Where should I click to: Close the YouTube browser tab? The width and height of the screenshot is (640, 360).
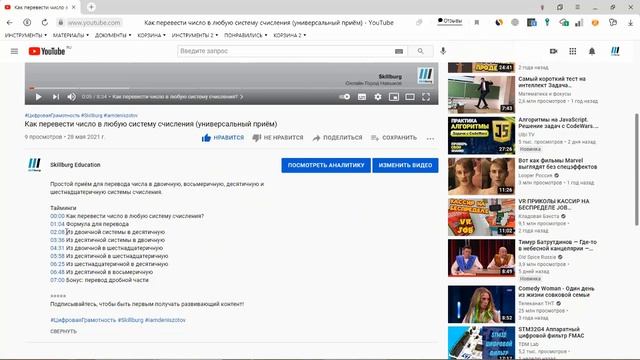pyautogui.click(x=73, y=7)
